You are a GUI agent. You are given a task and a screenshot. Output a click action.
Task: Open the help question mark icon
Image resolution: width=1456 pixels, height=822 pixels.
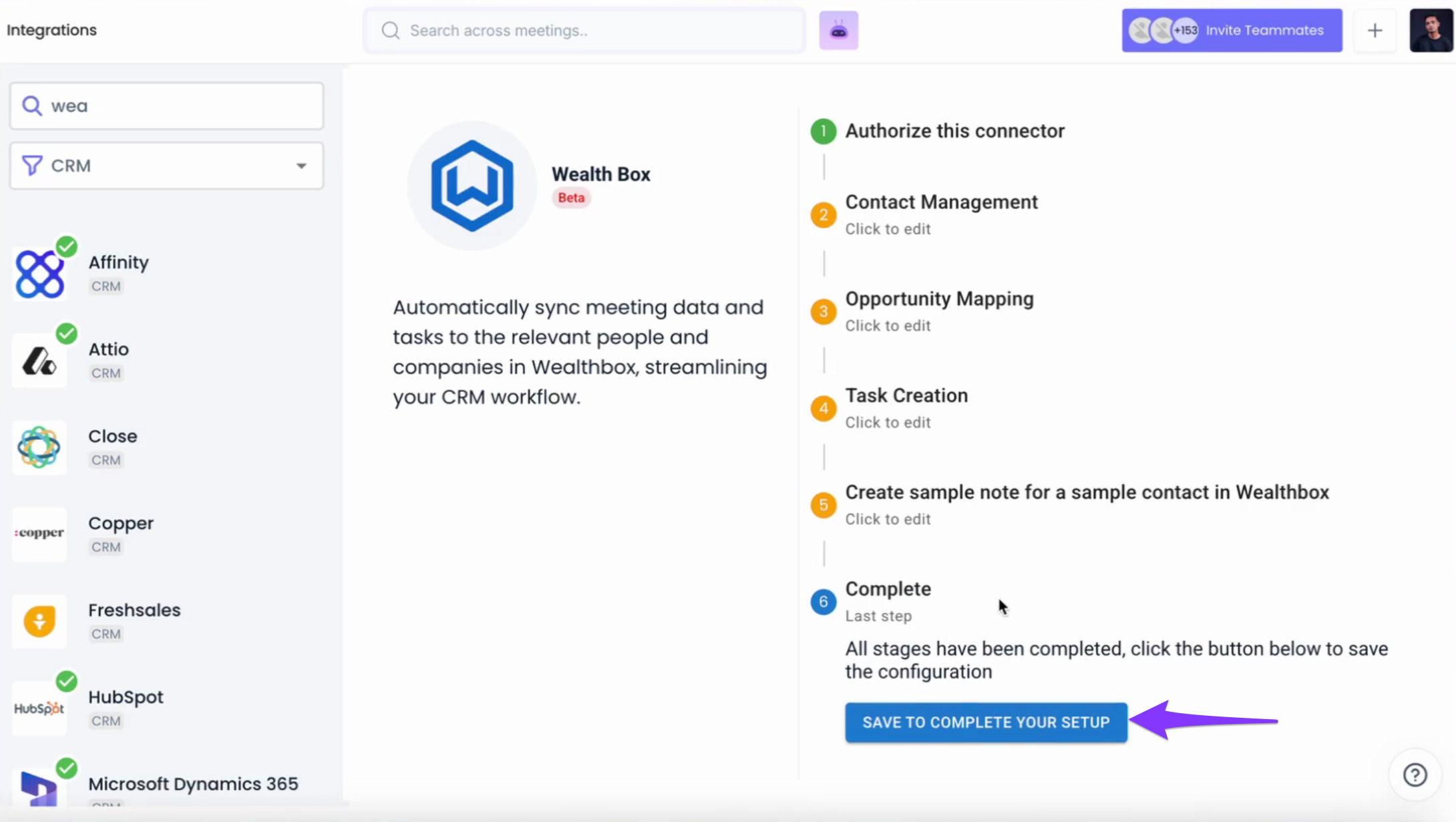coord(1415,775)
